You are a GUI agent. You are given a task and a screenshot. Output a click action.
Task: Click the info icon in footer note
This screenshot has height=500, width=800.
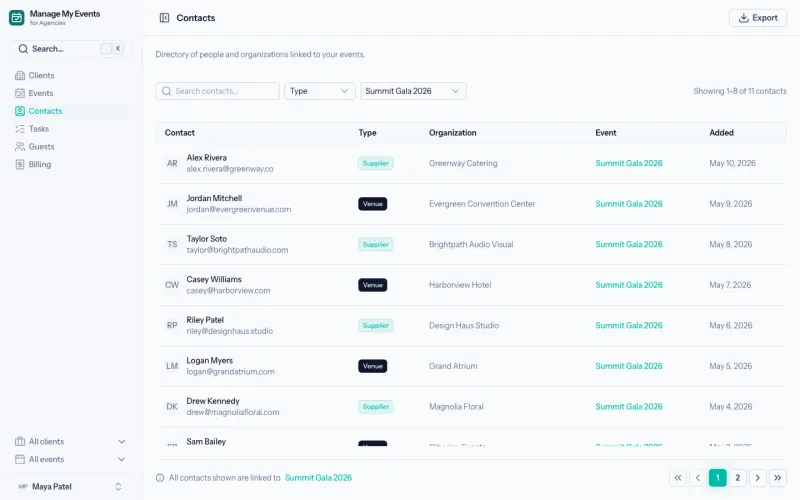tap(160, 478)
